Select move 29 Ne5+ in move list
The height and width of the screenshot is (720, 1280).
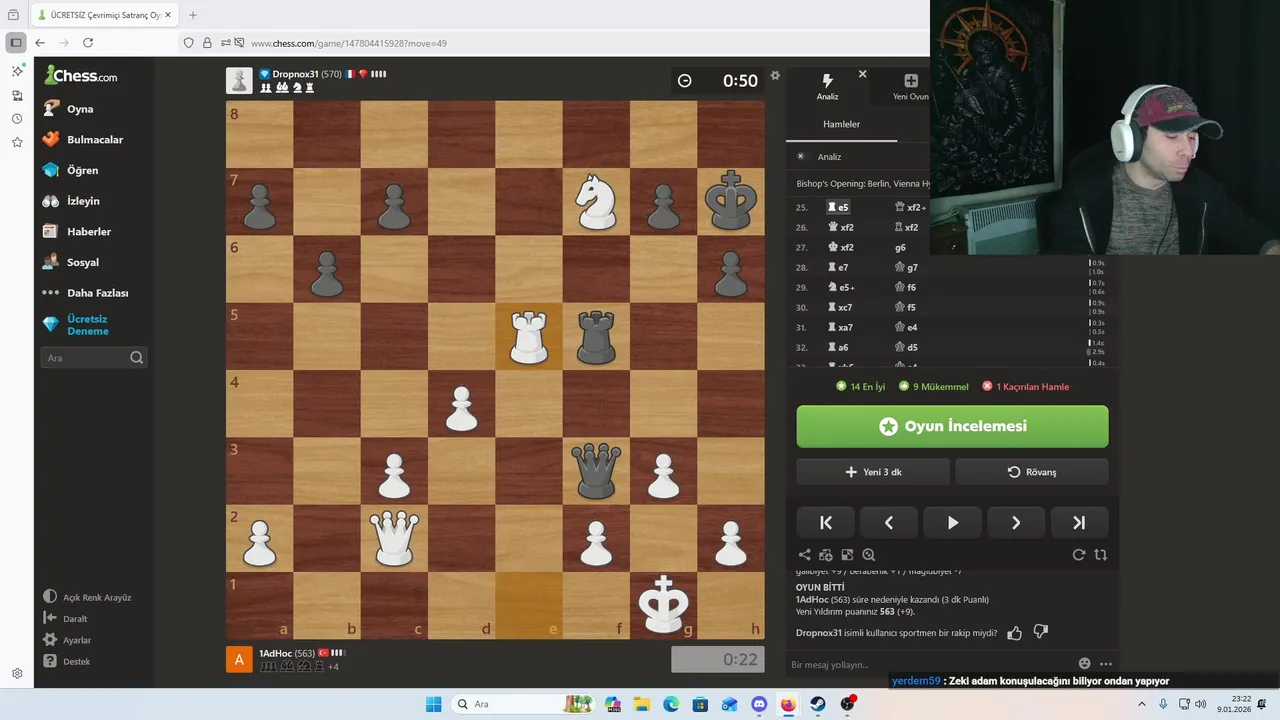click(840, 287)
